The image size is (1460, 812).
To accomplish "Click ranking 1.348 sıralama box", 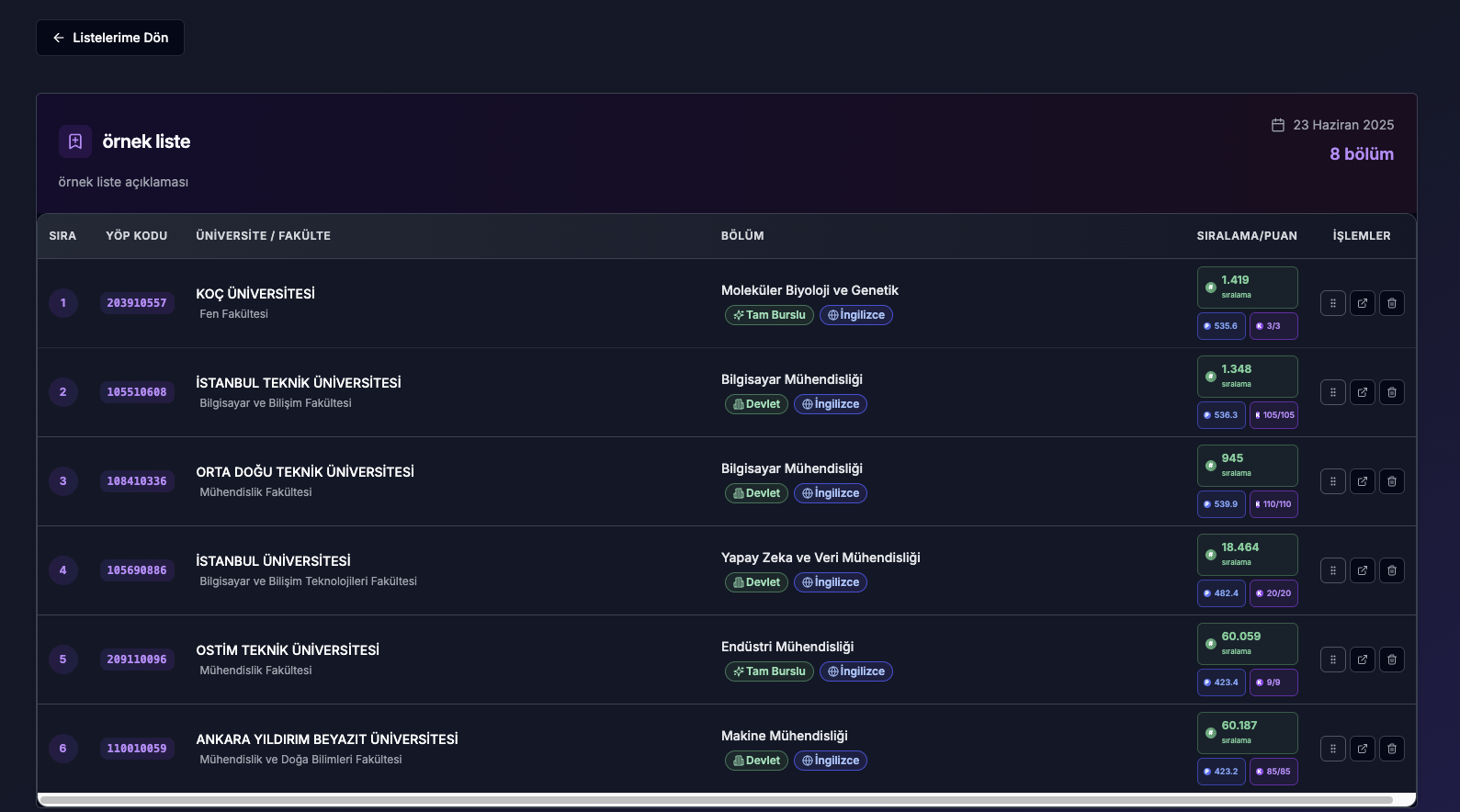I will (x=1247, y=377).
